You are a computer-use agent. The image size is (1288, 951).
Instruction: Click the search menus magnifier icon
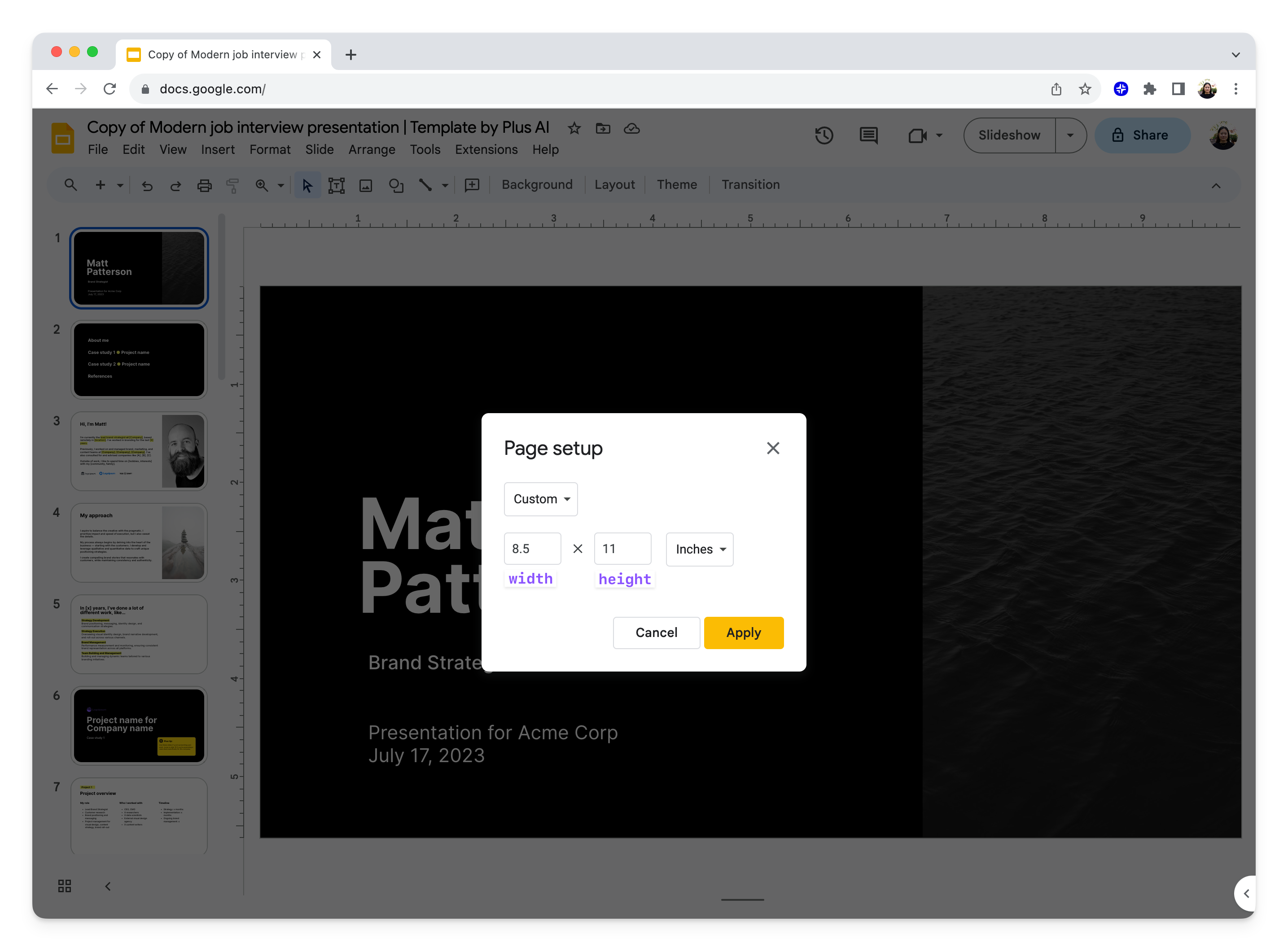pos(70,185)
